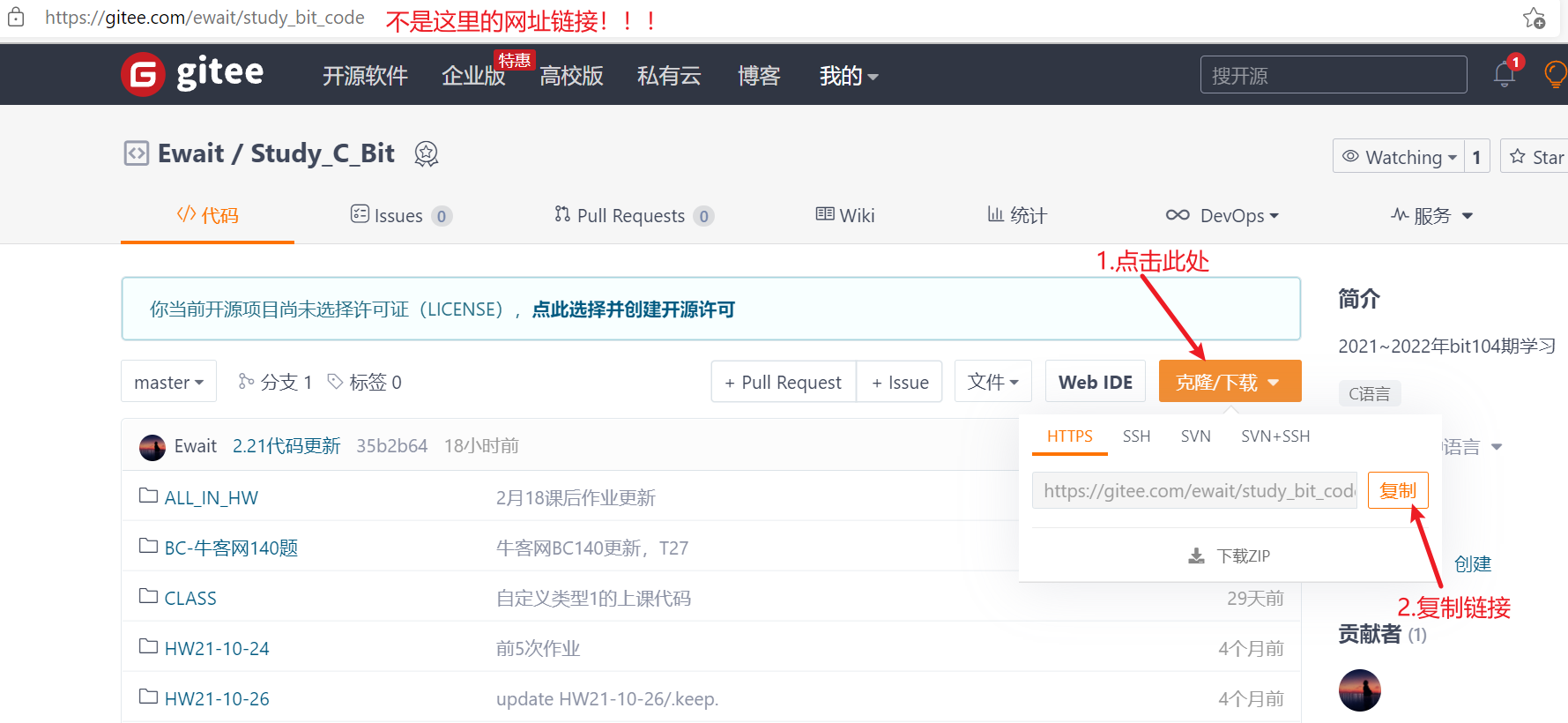Click the Study_C_Bit repository name
The height and width of the screenshot is (723, 1568).
coord(323,153)
